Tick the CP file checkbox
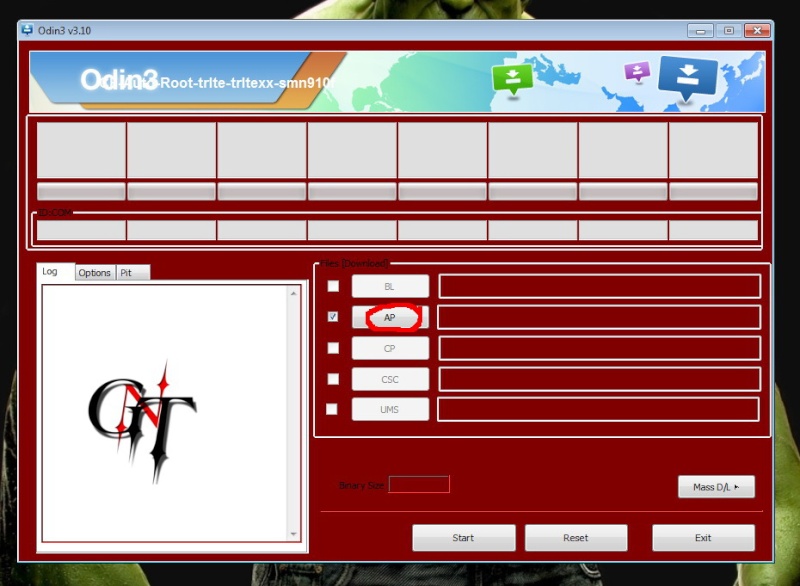 pos(333,348)
